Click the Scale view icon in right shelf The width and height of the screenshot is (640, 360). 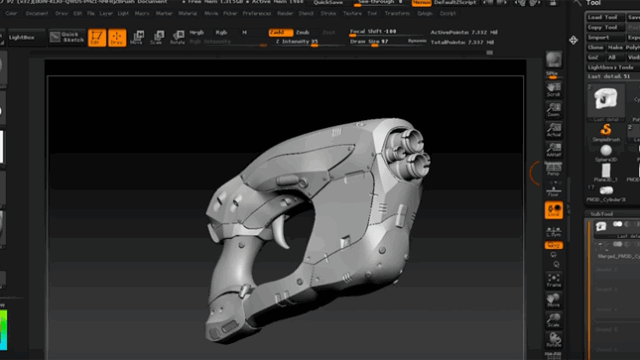[x=553, y=320]
